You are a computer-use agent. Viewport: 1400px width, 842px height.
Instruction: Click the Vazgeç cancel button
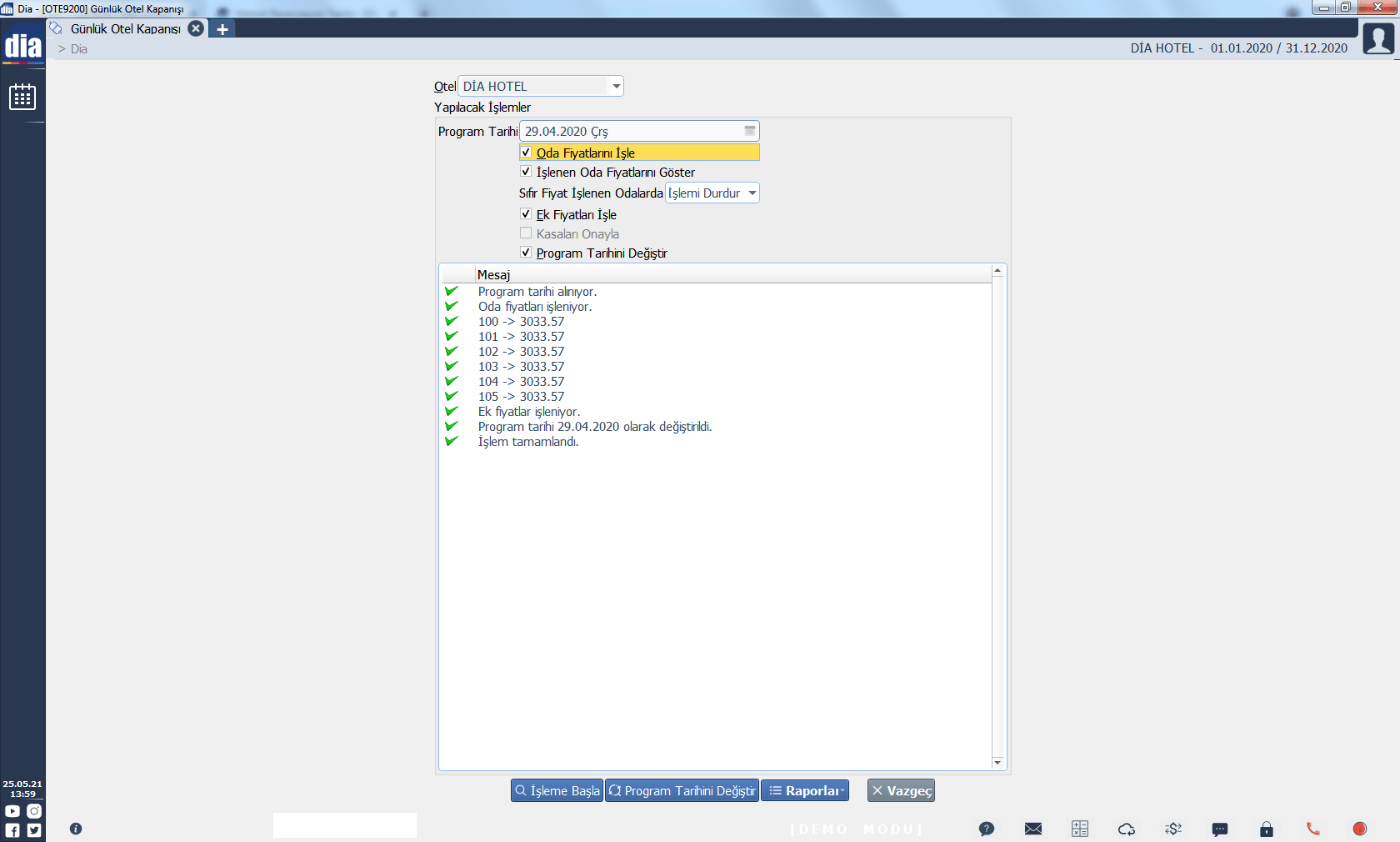click(901, 790)
